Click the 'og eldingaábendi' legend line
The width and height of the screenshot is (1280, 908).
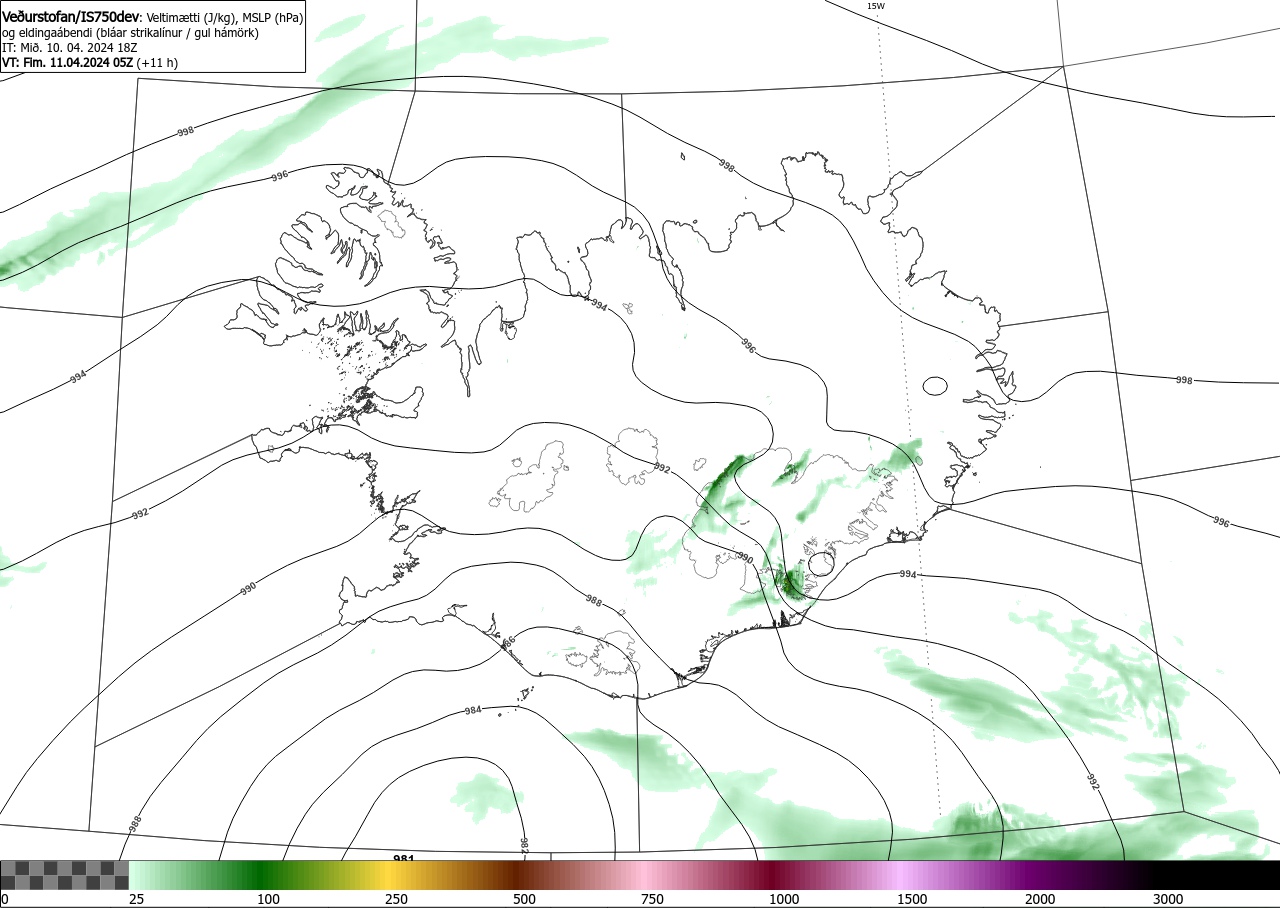point(131,32)
